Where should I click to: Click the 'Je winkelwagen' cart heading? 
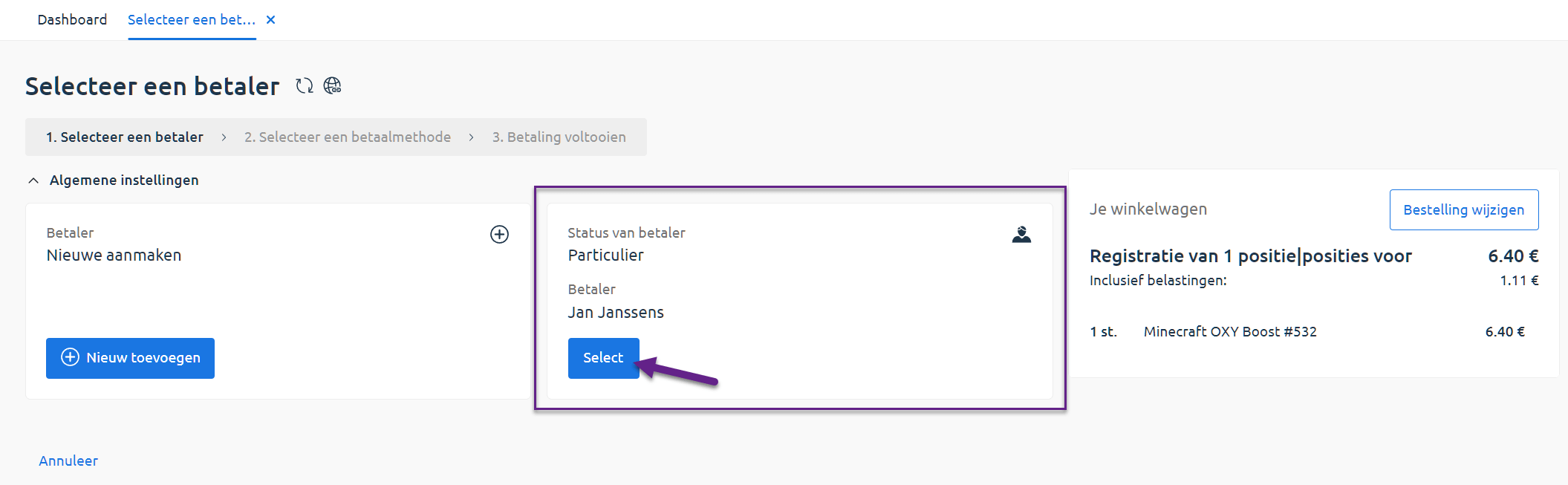[1148, 209]
